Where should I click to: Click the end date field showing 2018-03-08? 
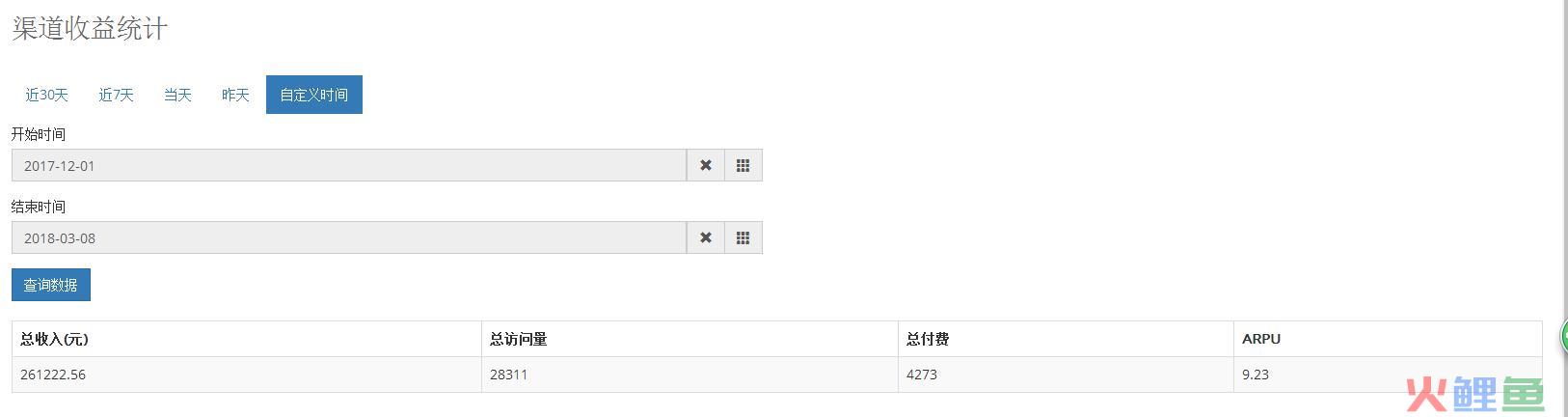[x=349, y=237]
